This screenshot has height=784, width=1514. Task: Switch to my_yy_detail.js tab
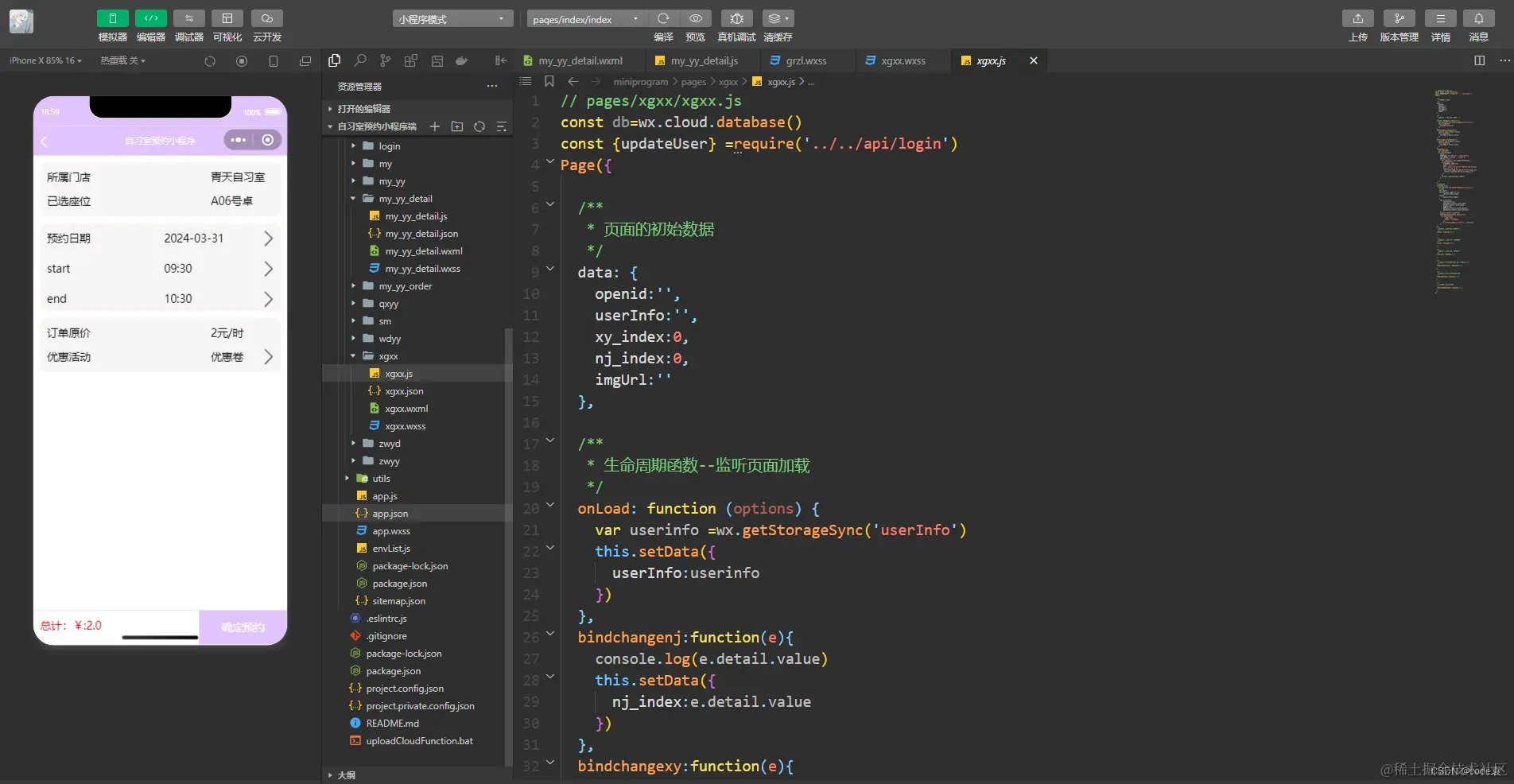(x=704, y=60)
